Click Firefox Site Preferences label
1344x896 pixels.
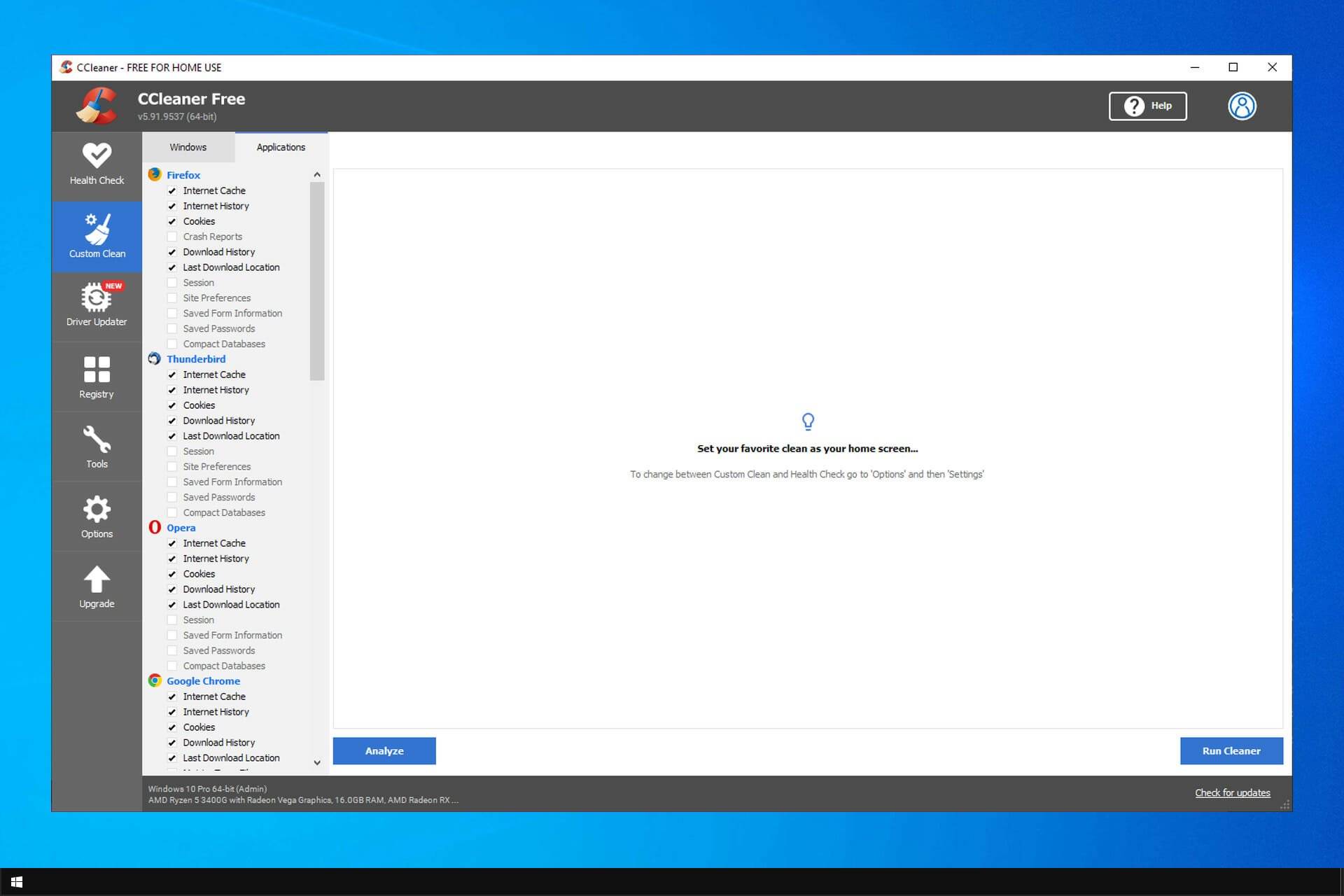[x=217, y=297]
